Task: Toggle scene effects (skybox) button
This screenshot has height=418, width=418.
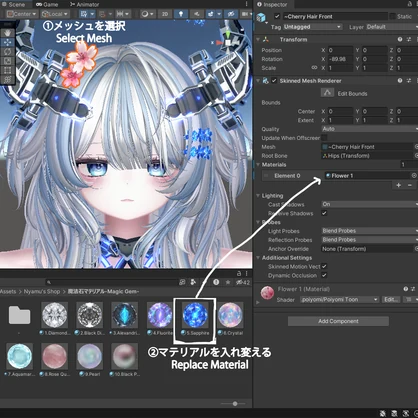Action: [211, 14]
